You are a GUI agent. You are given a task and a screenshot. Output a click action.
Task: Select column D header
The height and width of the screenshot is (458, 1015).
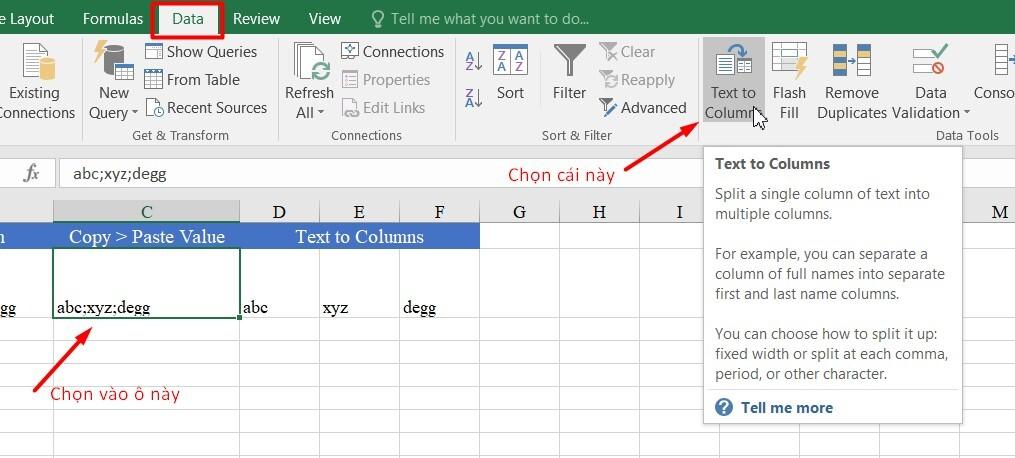tap(279, 211)
